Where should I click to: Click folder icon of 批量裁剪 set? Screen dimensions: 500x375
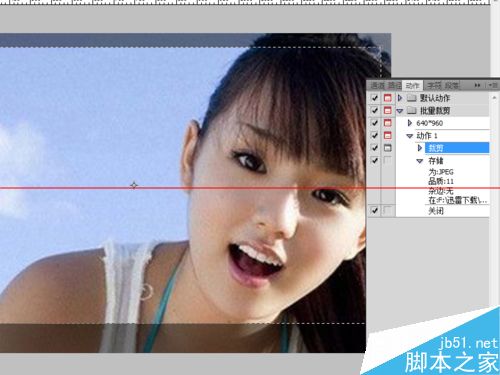click(412, 110)
